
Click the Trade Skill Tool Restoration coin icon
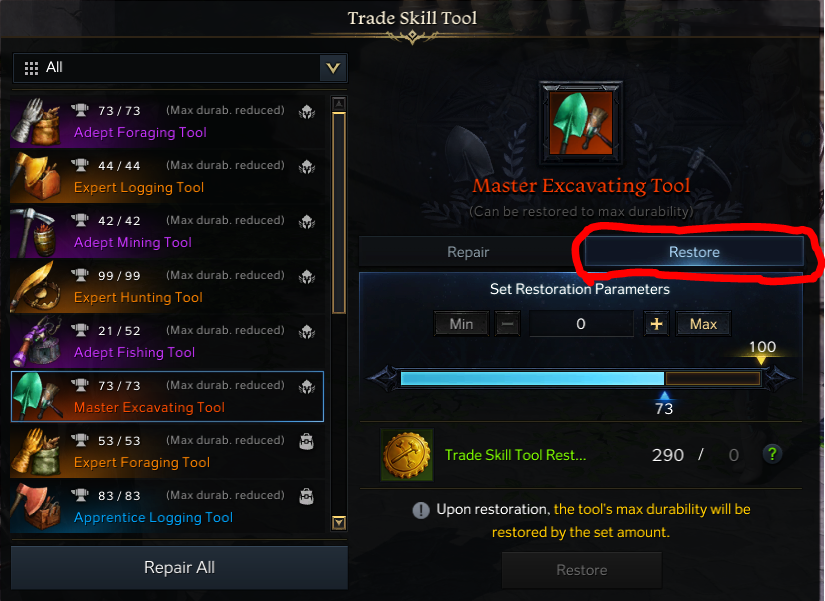407,455
